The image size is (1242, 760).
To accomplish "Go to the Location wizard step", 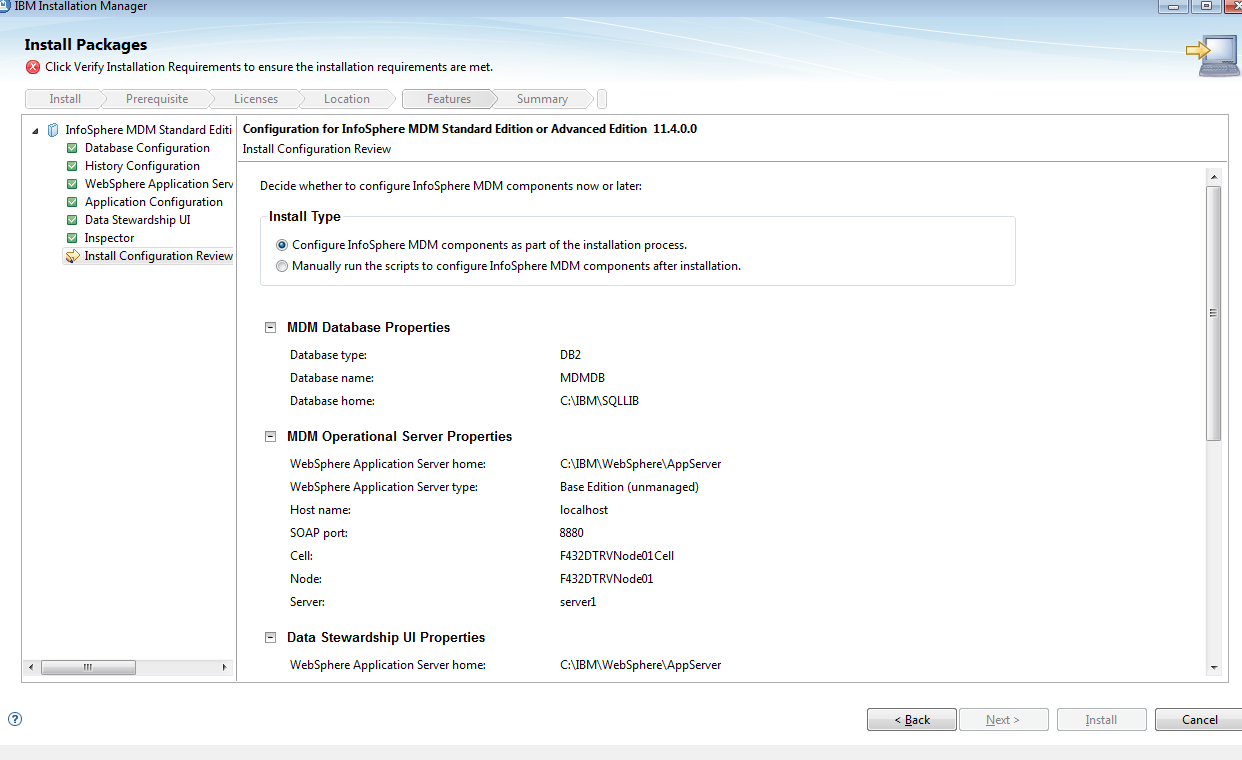I will [x=347, y=99].
